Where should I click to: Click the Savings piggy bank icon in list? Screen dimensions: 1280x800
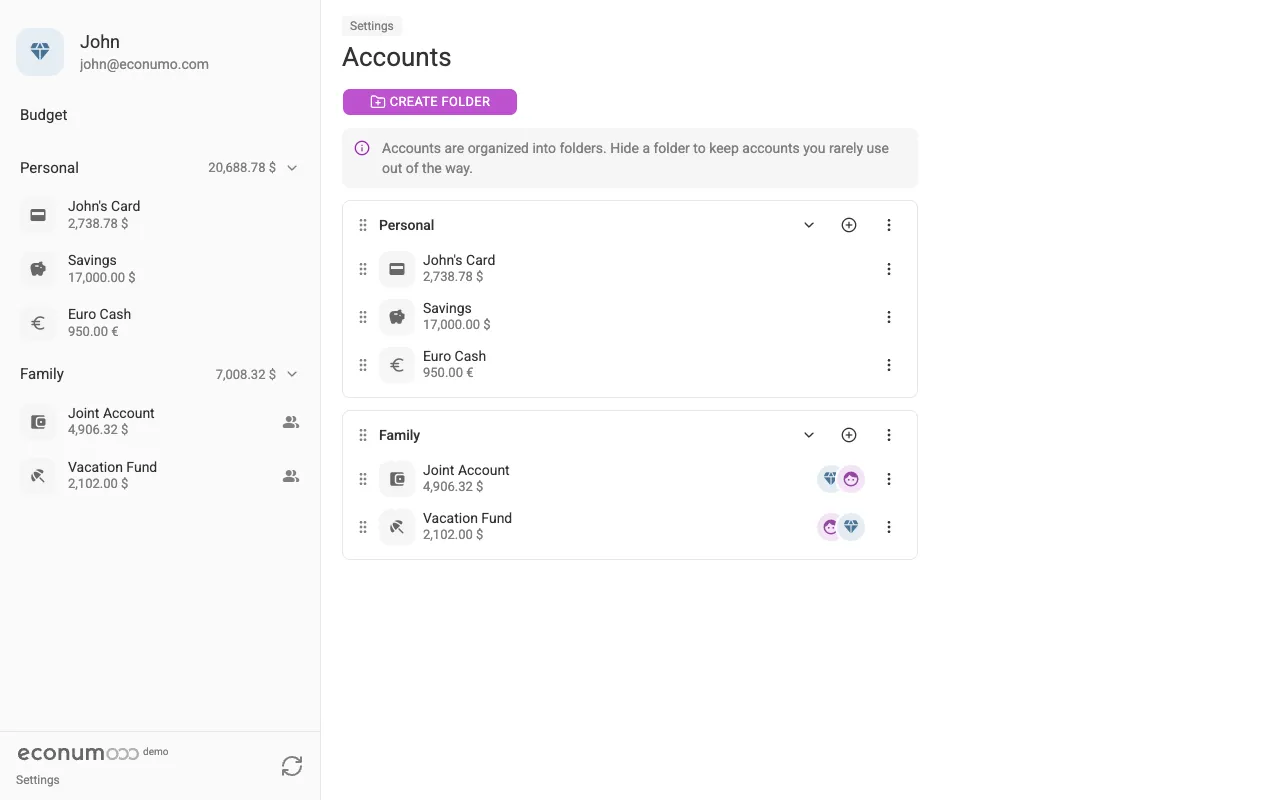pyautogui.click(x=397, y=317)
